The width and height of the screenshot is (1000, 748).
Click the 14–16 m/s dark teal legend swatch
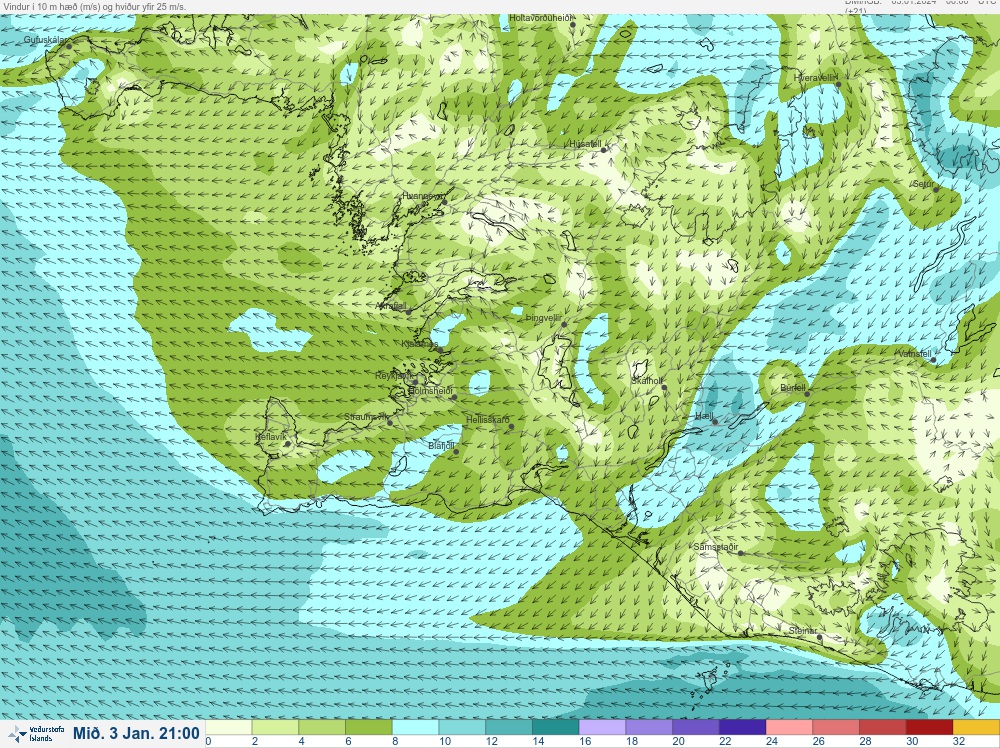555,728
